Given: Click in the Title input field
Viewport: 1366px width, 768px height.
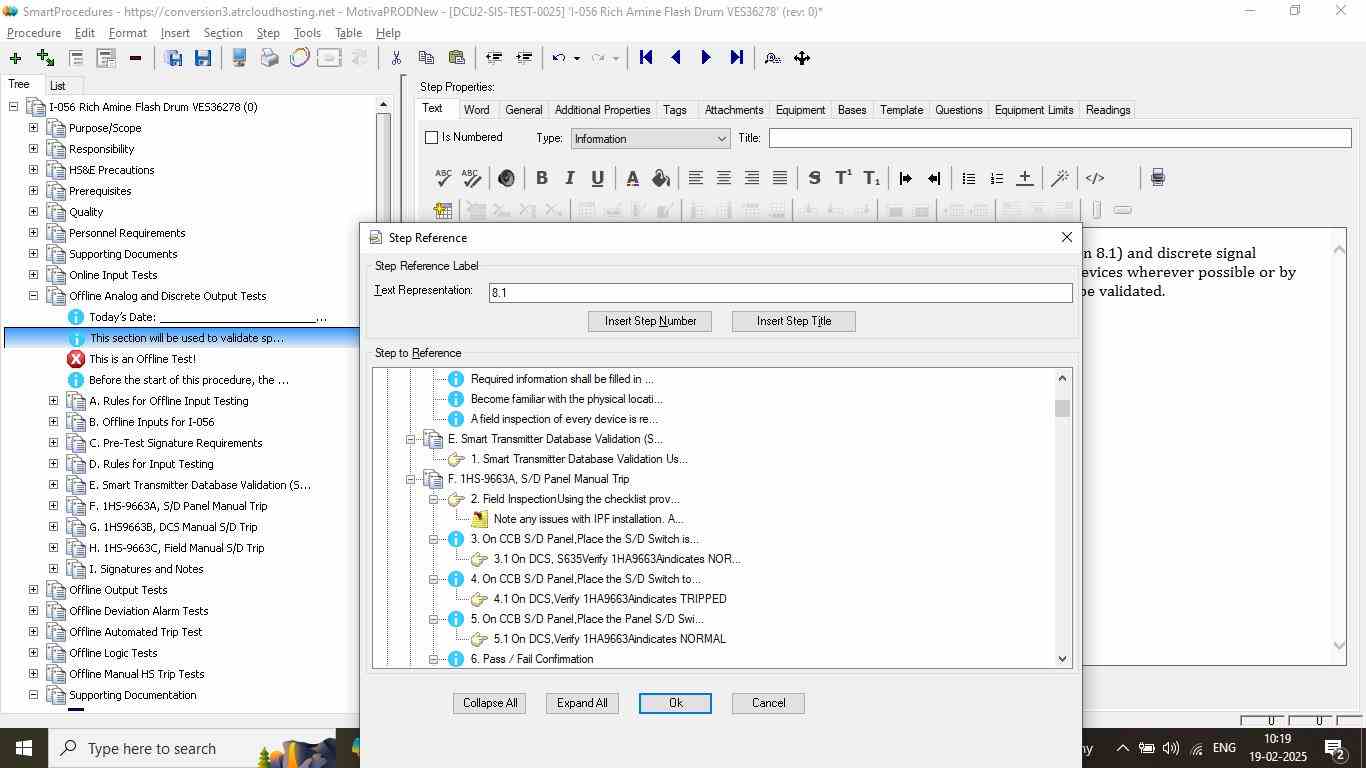Looking at the screenshot, I should (1060, 138).
